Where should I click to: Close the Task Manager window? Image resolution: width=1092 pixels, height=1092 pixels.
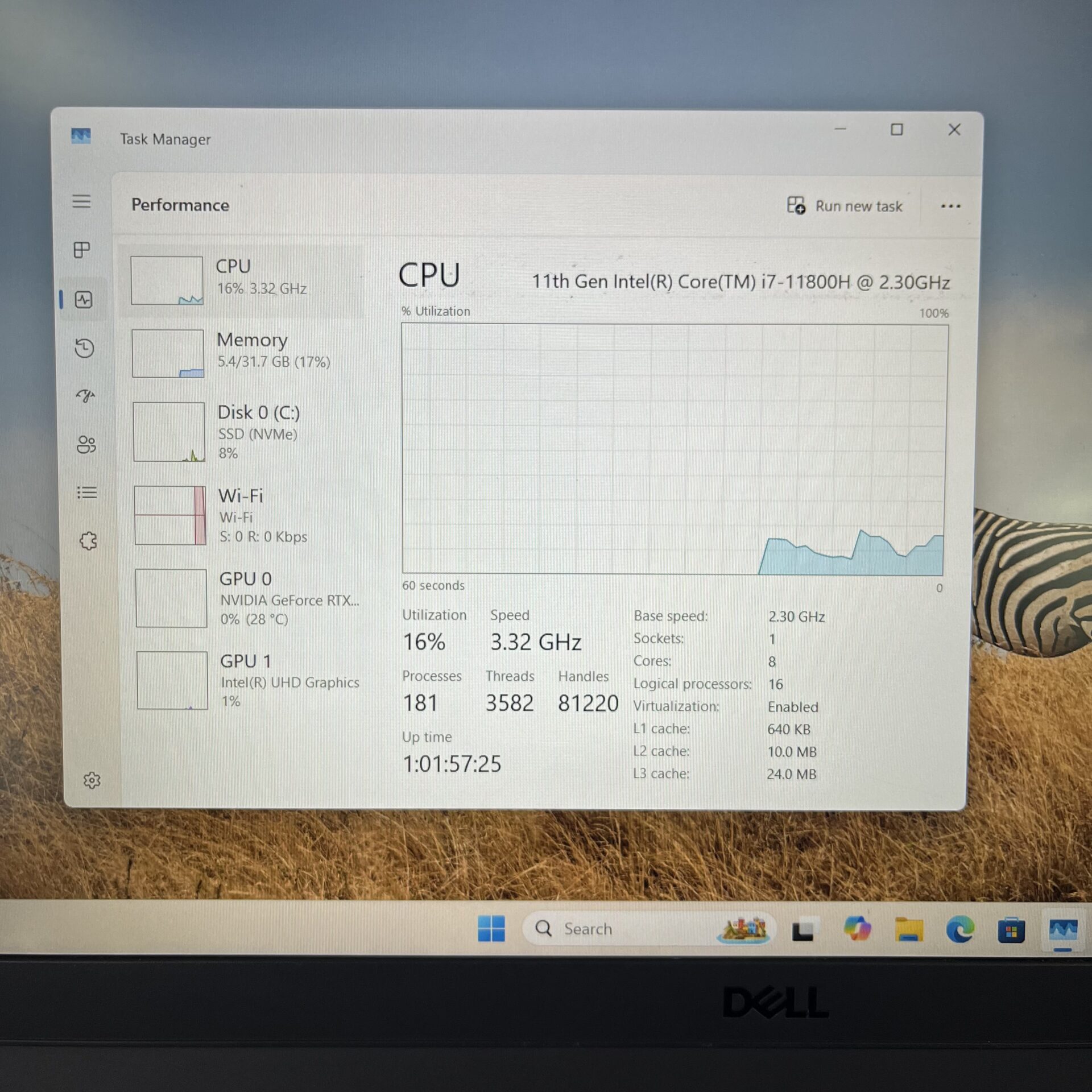pyautogui.click(x=954, y=130)
